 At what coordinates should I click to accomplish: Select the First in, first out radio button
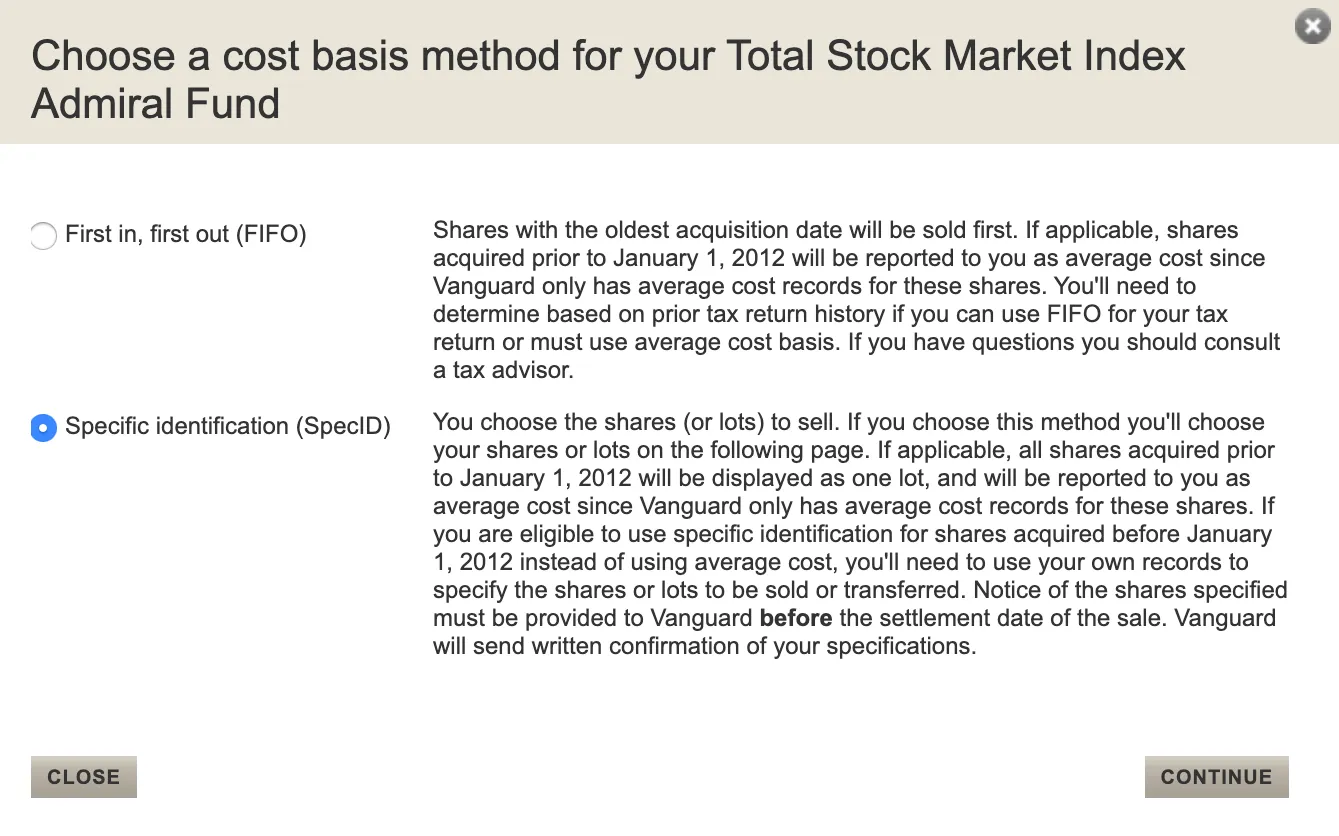43,236
